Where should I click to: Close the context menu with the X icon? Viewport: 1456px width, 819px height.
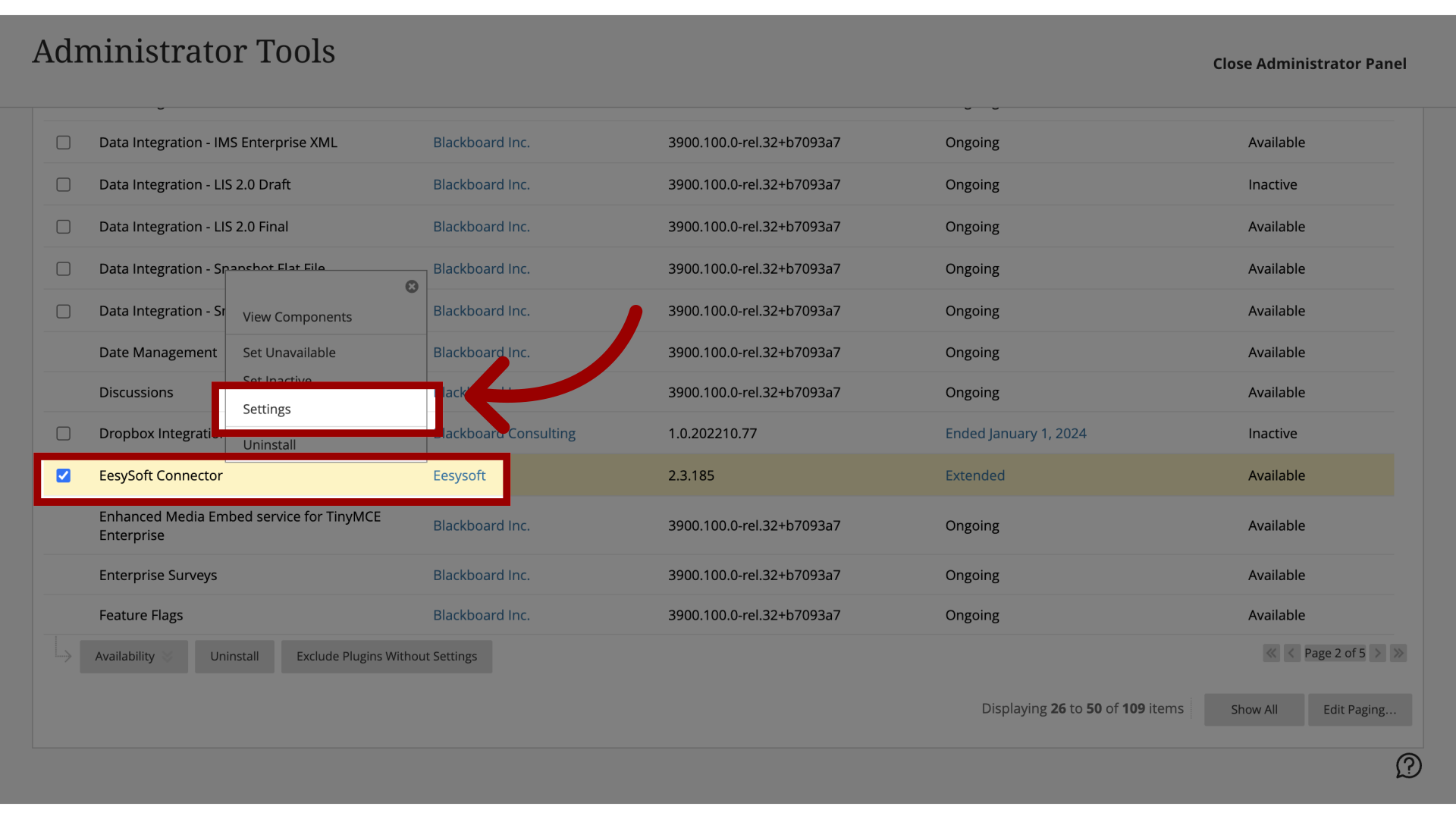pos(412,287)
